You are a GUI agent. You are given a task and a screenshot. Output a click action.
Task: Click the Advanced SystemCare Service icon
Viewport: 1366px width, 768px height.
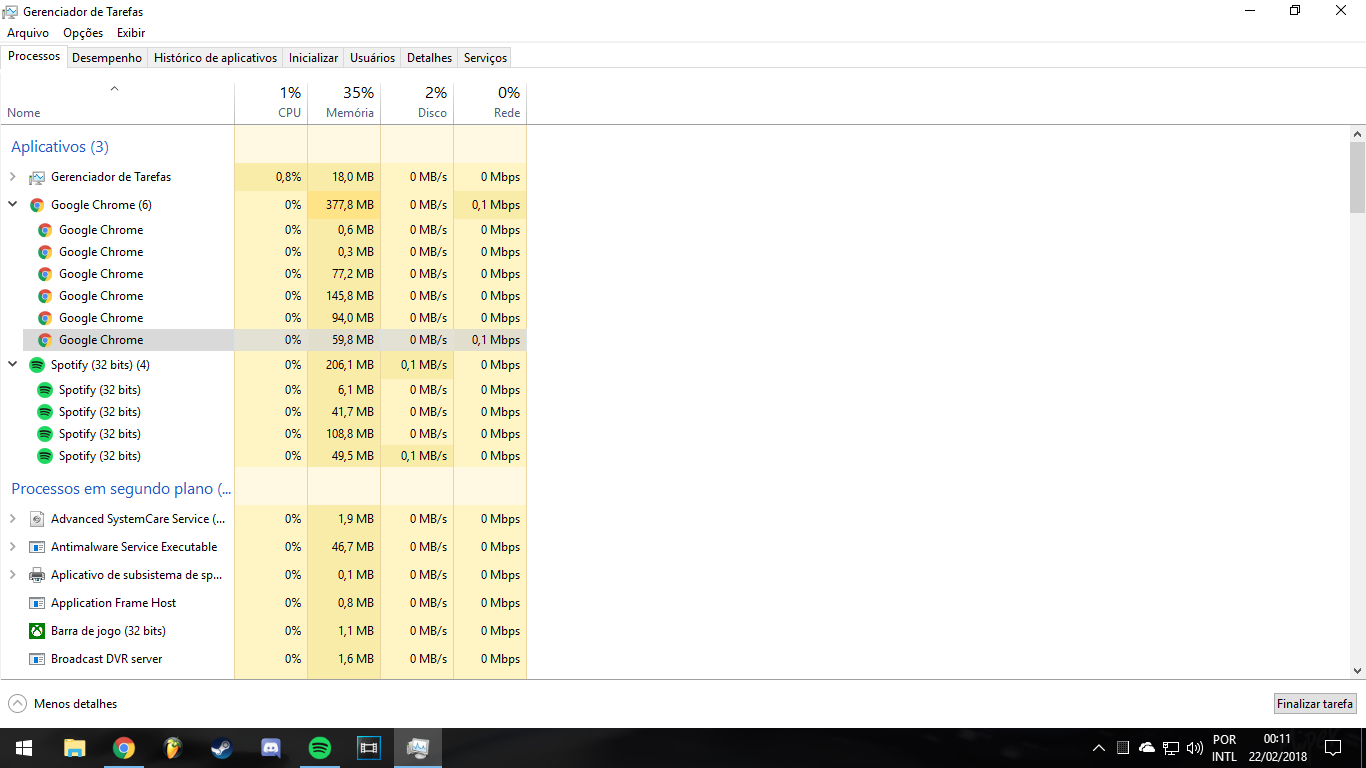tap(37, 519)
